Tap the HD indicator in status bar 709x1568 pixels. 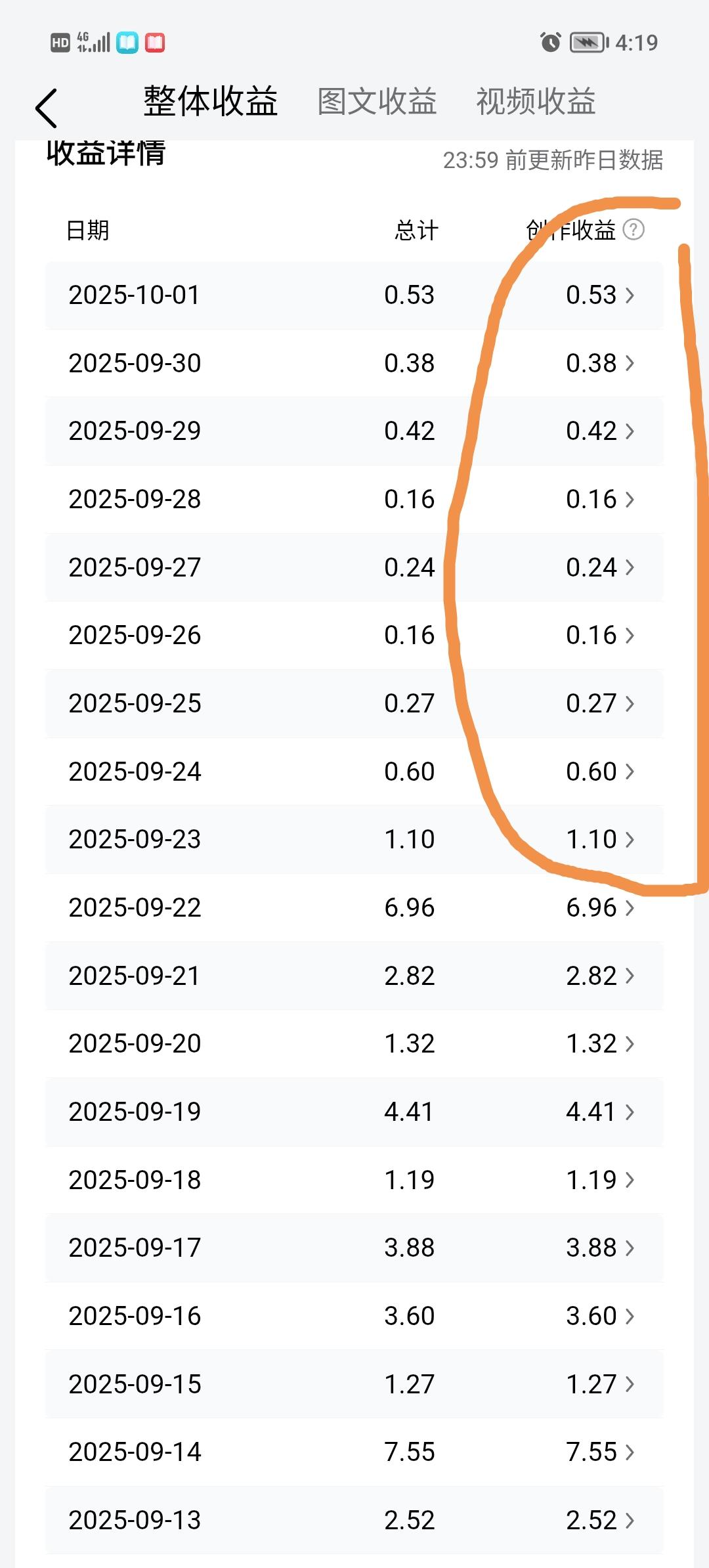(60, 43)
